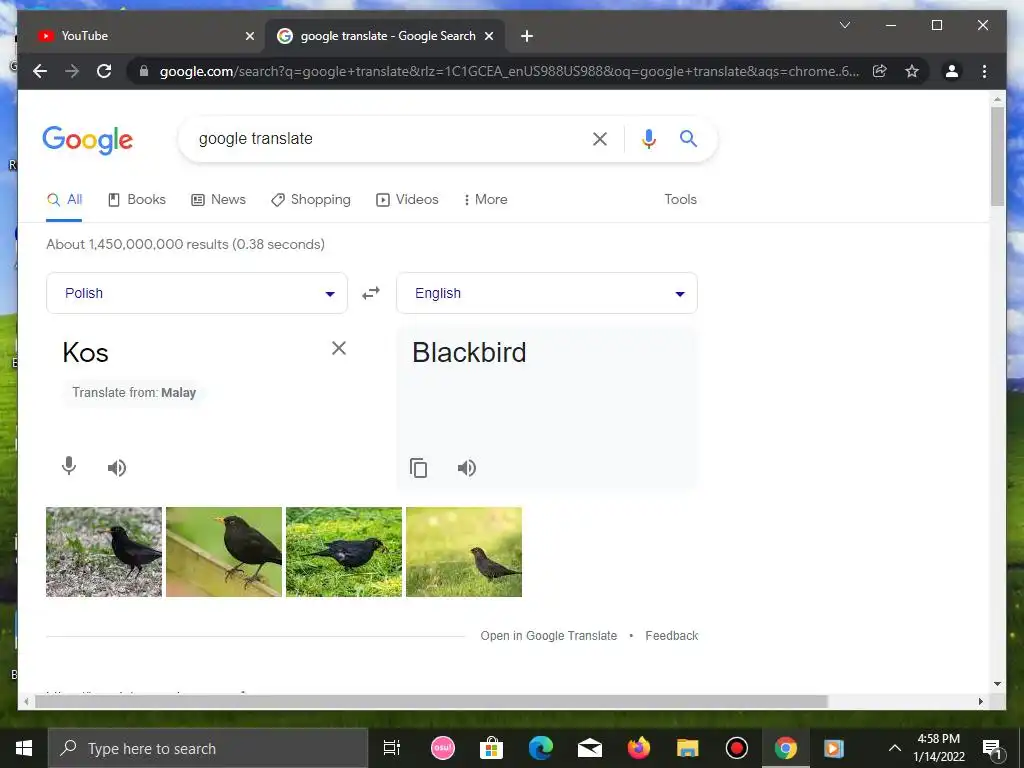Swap the source and target languages

(x=371, y=293)
